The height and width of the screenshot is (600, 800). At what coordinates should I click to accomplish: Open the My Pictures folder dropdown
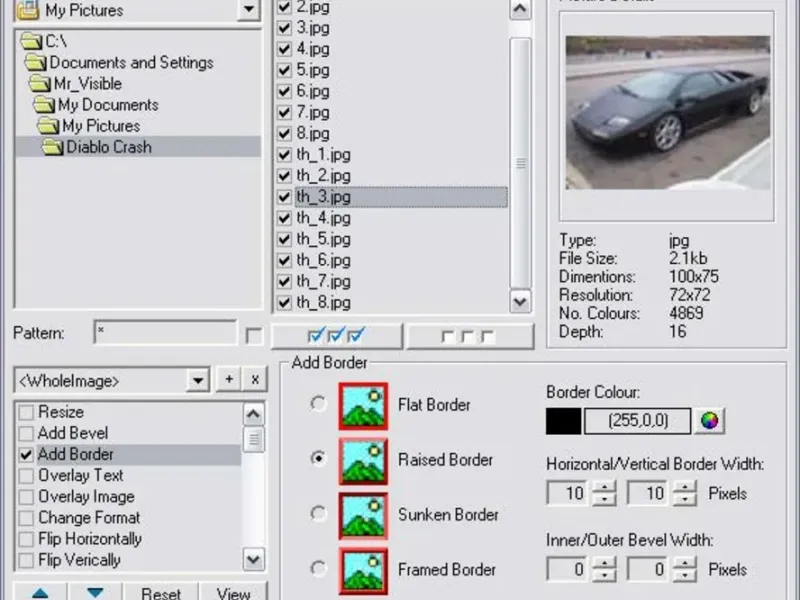pyautogui.click(x=249, y=9)
